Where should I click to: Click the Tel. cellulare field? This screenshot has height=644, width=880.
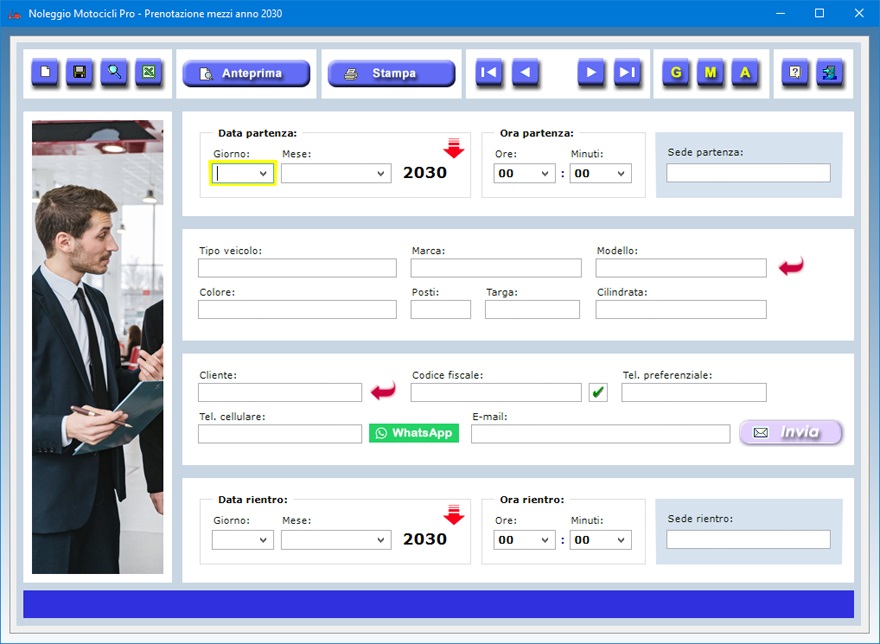tap(280, 434)
